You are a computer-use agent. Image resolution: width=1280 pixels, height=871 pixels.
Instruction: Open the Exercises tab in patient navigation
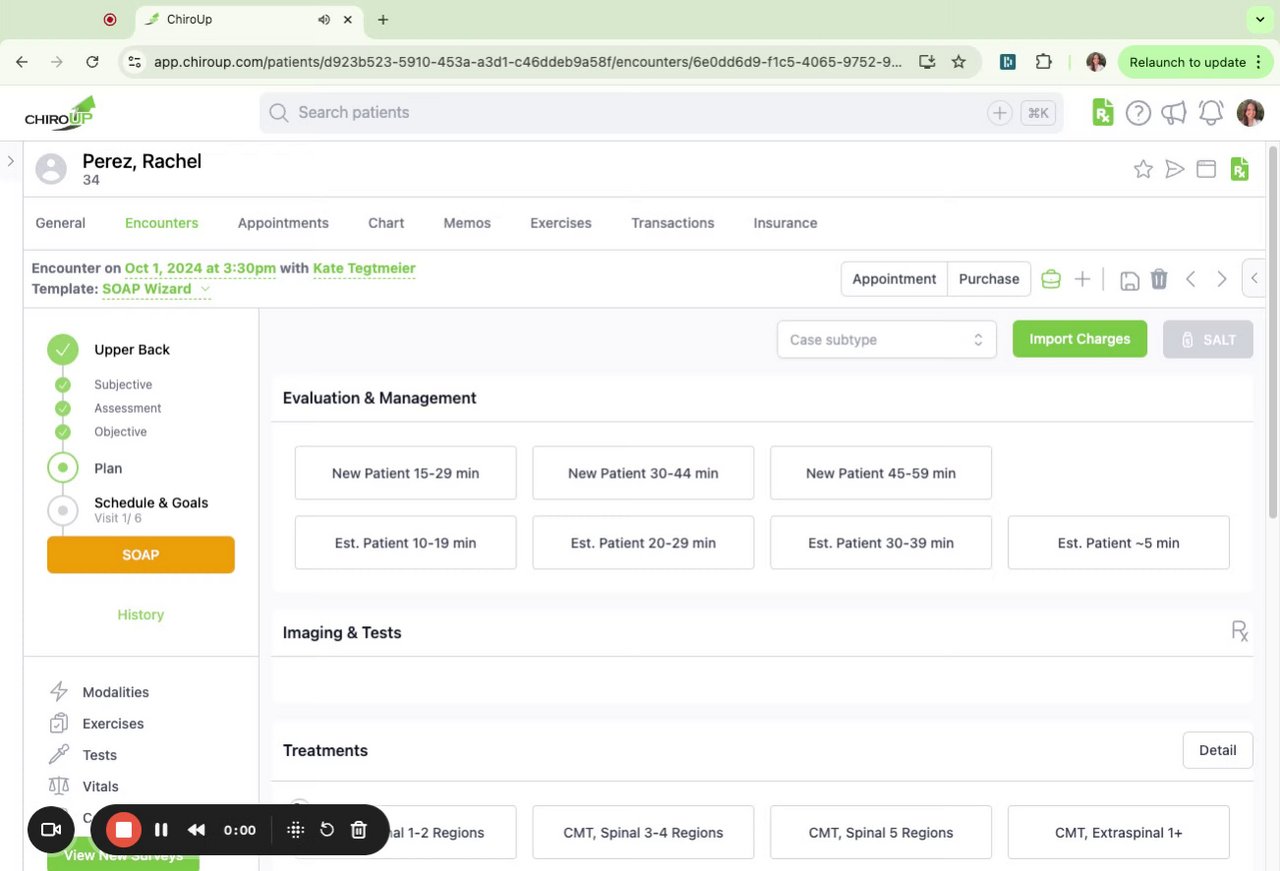point(561,223)
